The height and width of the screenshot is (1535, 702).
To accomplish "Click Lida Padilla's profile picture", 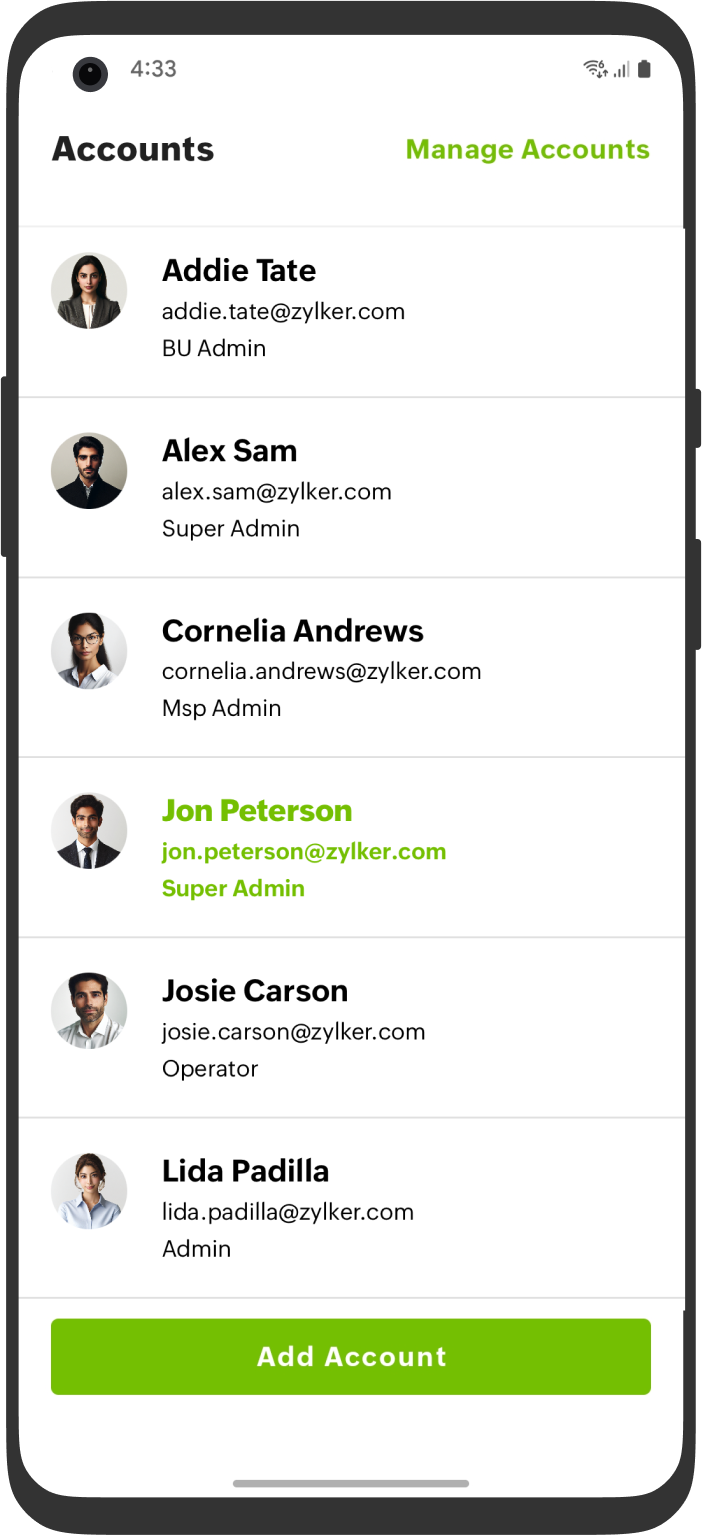I will tap(89, 1190).
